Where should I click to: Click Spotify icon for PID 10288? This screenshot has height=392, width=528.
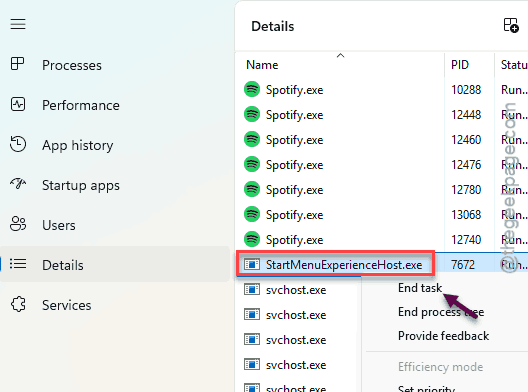252,89
